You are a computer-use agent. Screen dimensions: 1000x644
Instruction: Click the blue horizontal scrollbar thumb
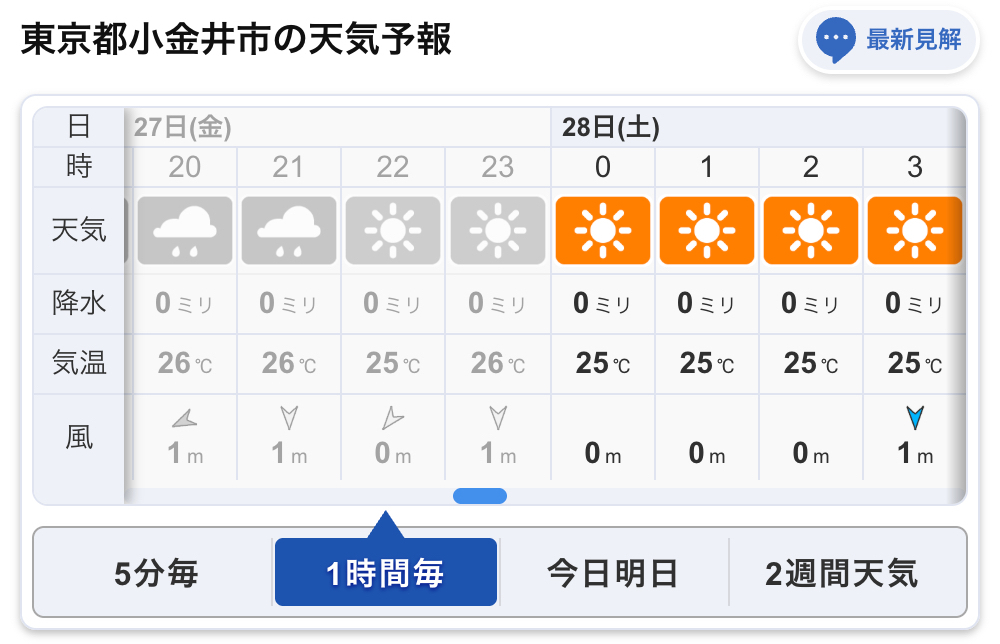pyautogui.click(x=480, y=496)
